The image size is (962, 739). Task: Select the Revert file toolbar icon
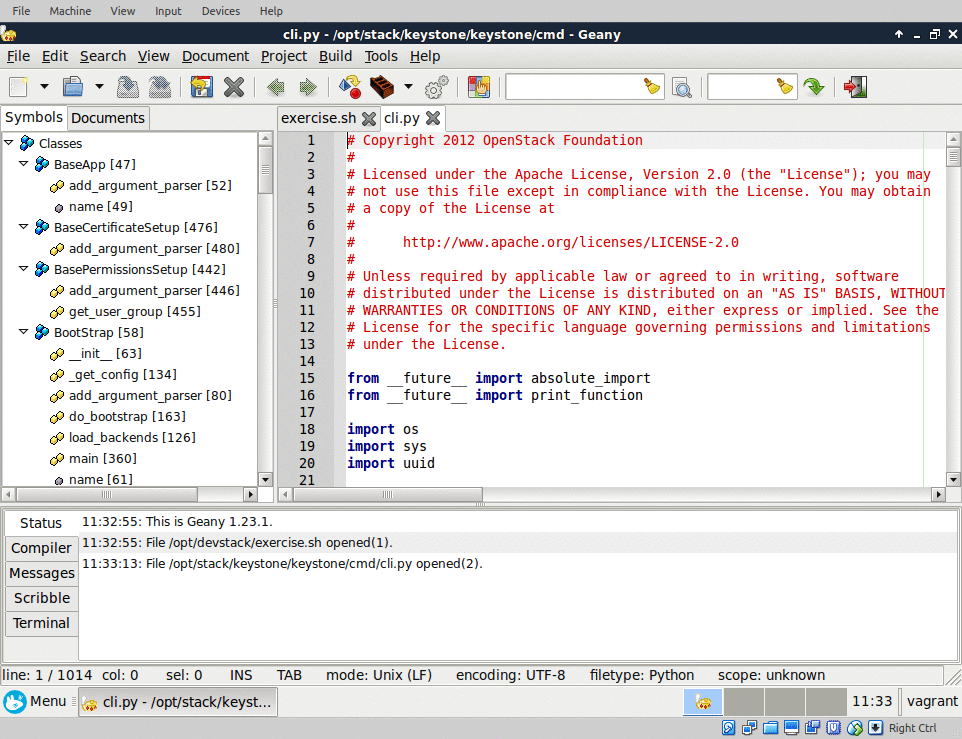(201, 87)
